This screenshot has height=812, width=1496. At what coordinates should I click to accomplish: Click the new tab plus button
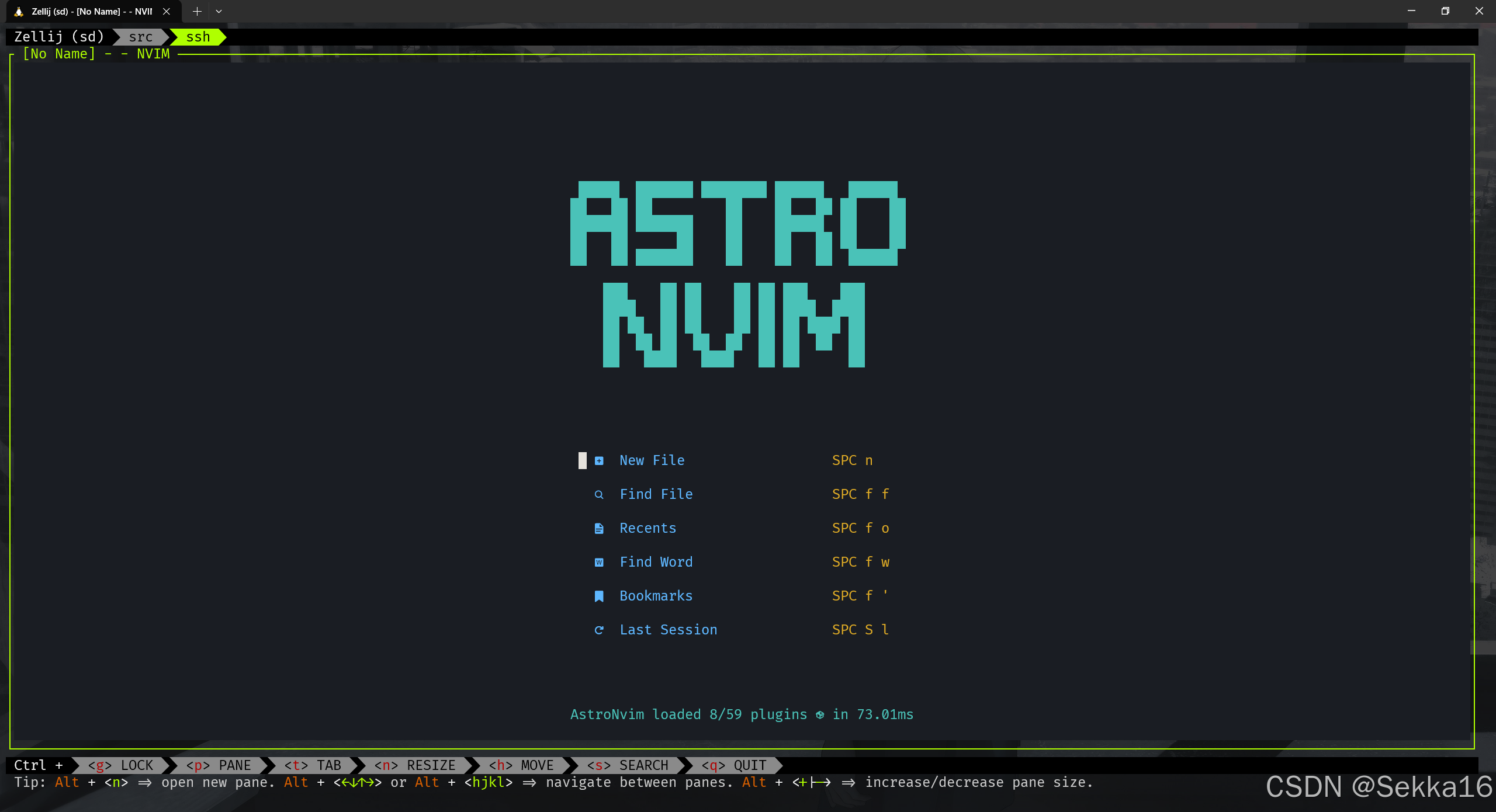196,11
